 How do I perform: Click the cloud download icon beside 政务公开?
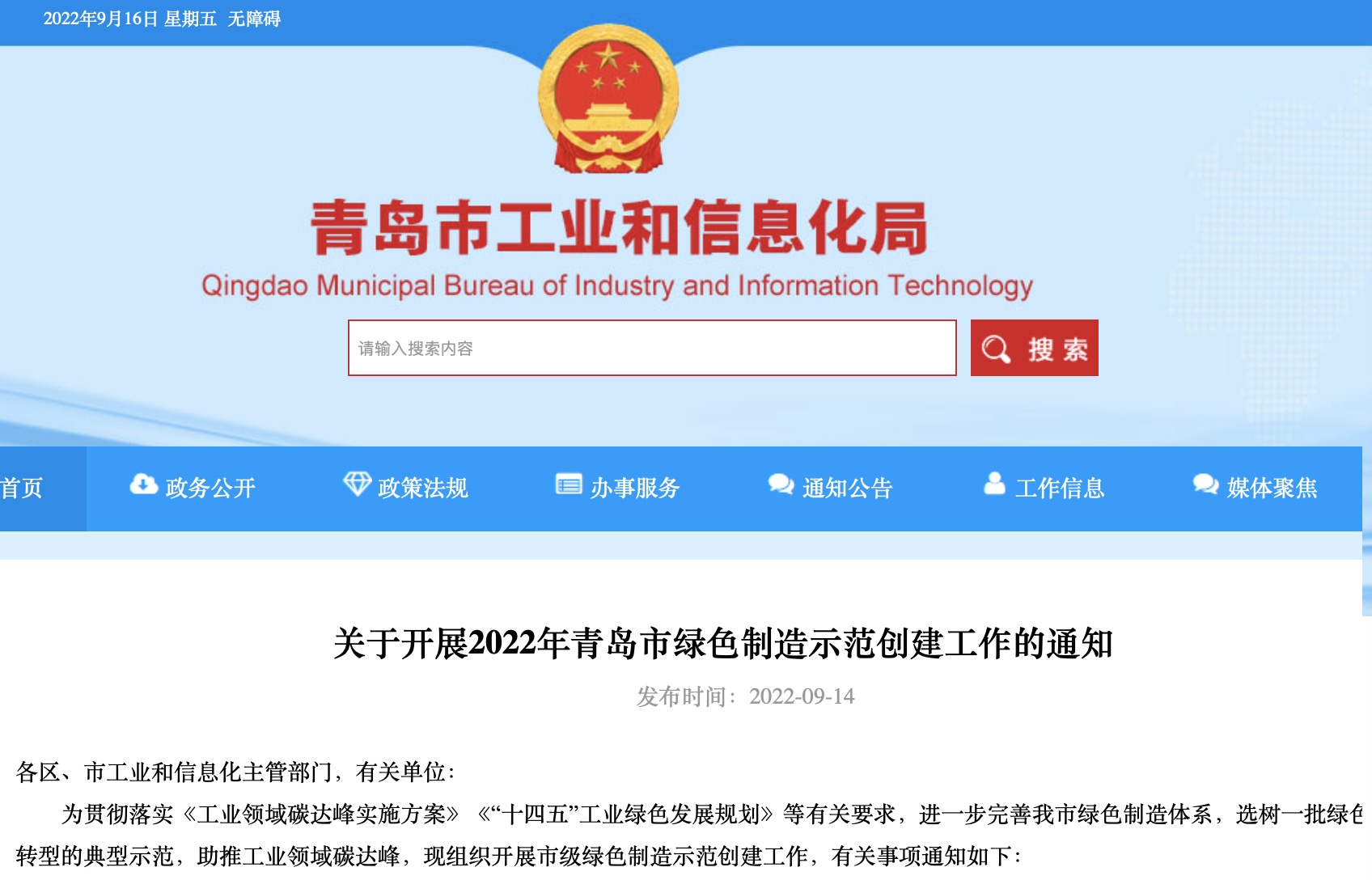pos(143,484)
